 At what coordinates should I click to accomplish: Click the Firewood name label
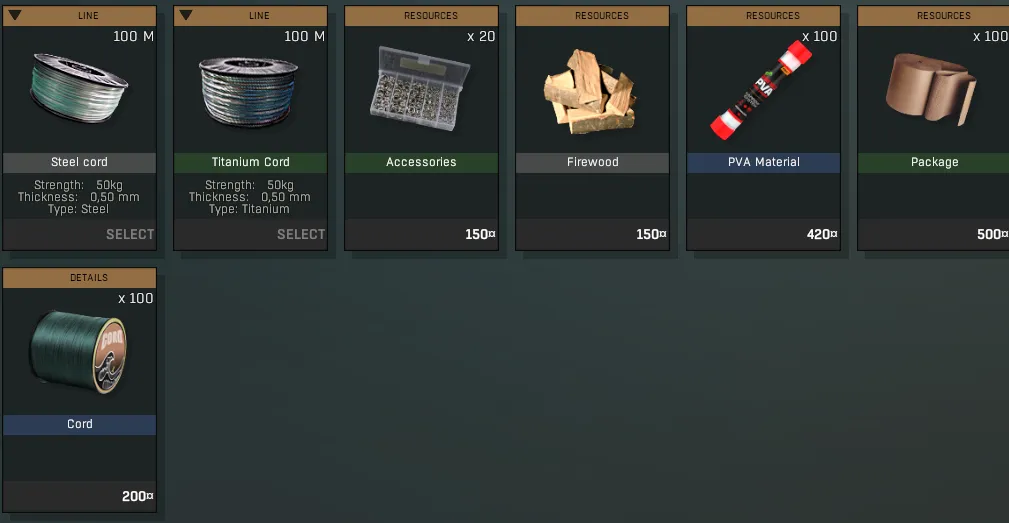tap(593, 162)
